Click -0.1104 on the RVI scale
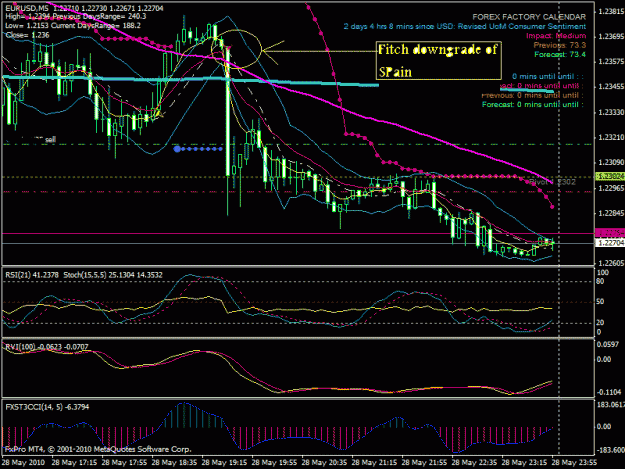 [x=609, y=392]
